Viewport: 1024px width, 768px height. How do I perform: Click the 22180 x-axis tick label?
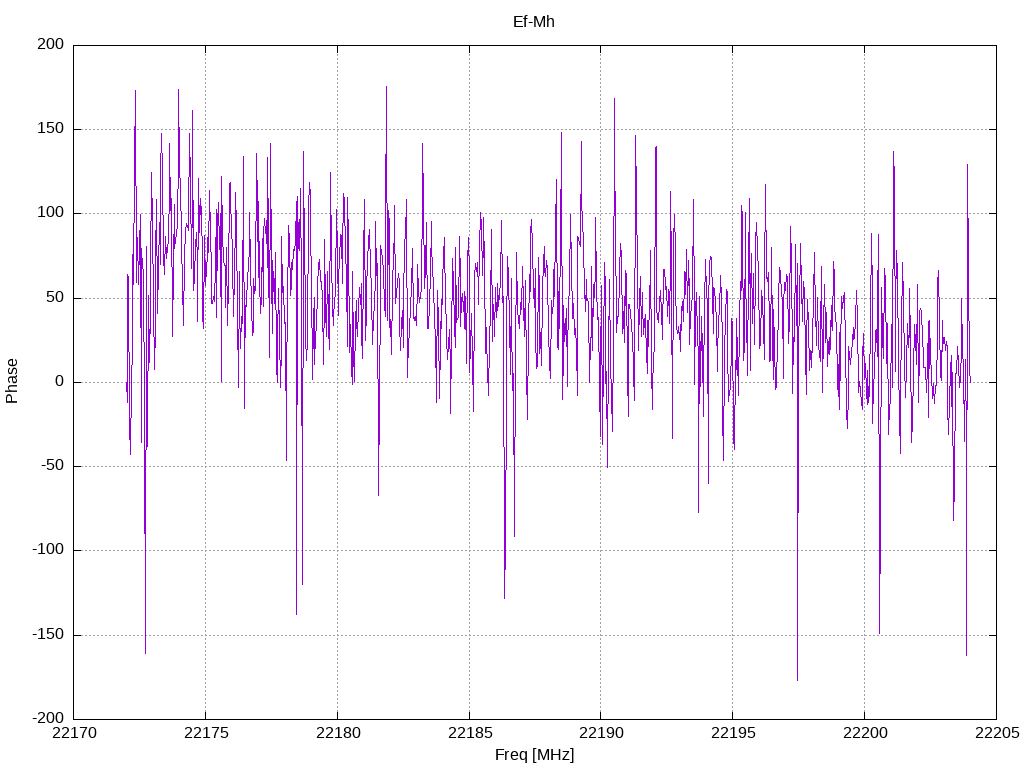[338, 733]
